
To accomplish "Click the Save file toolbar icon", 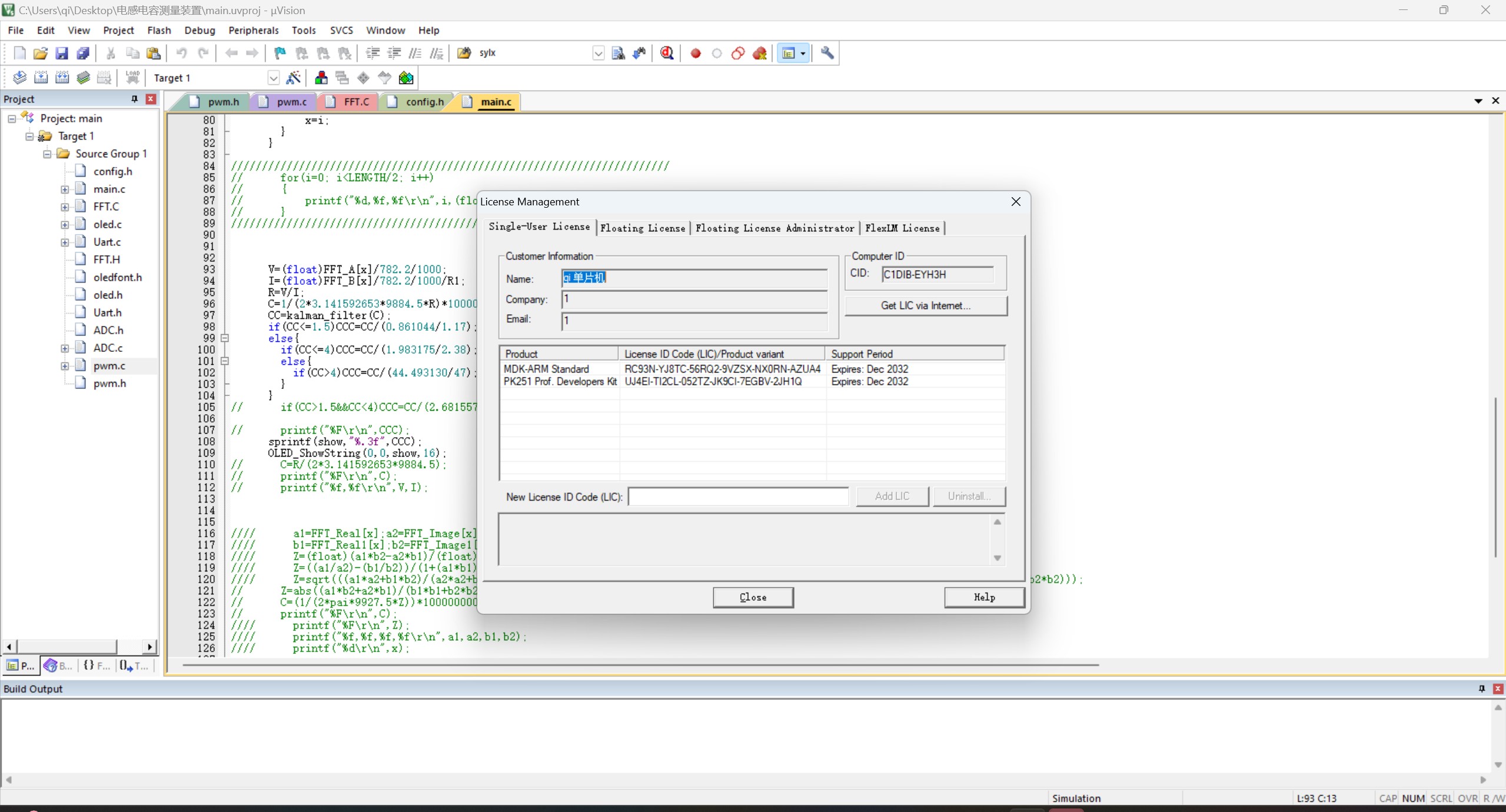I will (x=62, y=53).
